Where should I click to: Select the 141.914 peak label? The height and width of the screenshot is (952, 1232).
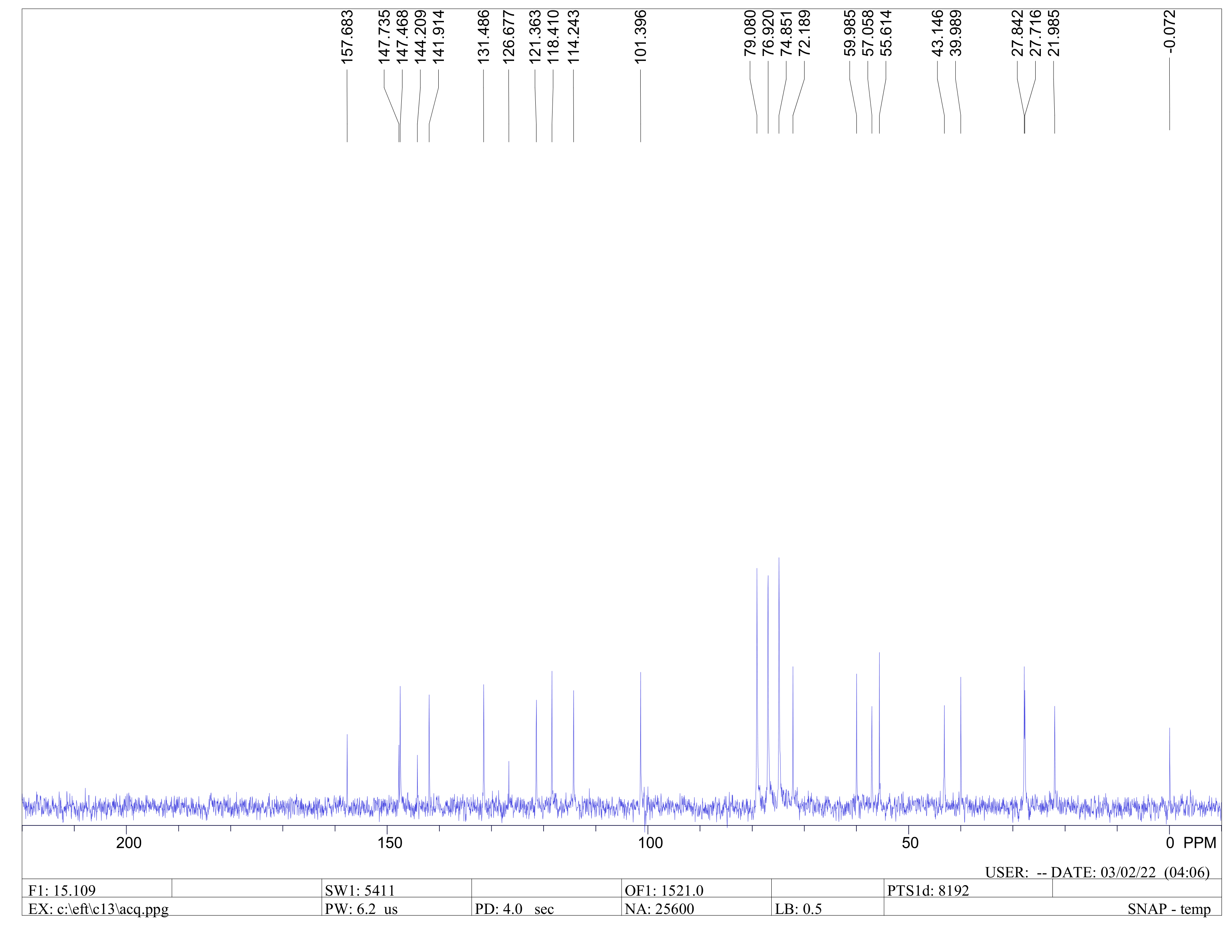click(438, 37)
